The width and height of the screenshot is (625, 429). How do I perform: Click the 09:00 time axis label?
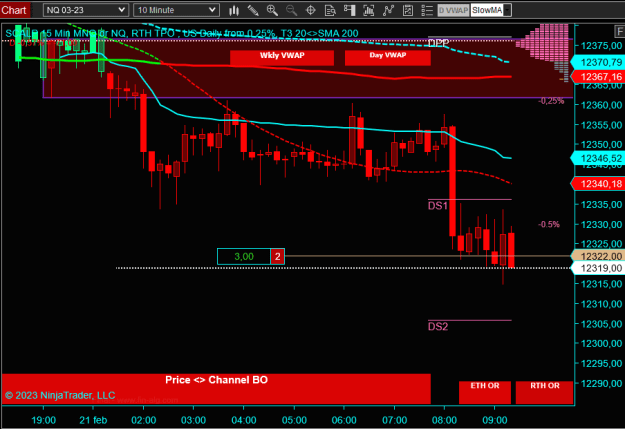click(x=495, y=420)
